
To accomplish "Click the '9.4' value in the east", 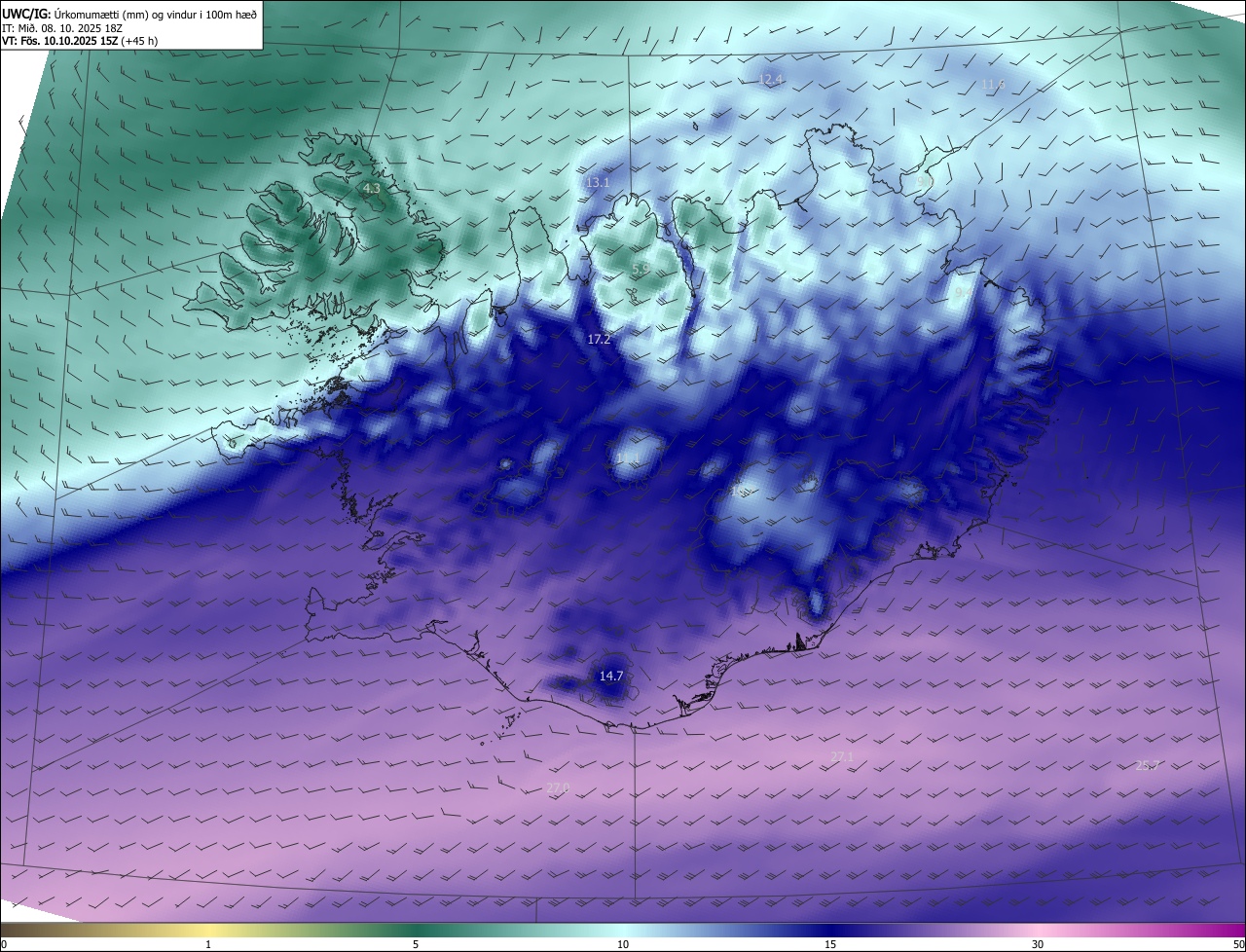I will coord(963,292).
